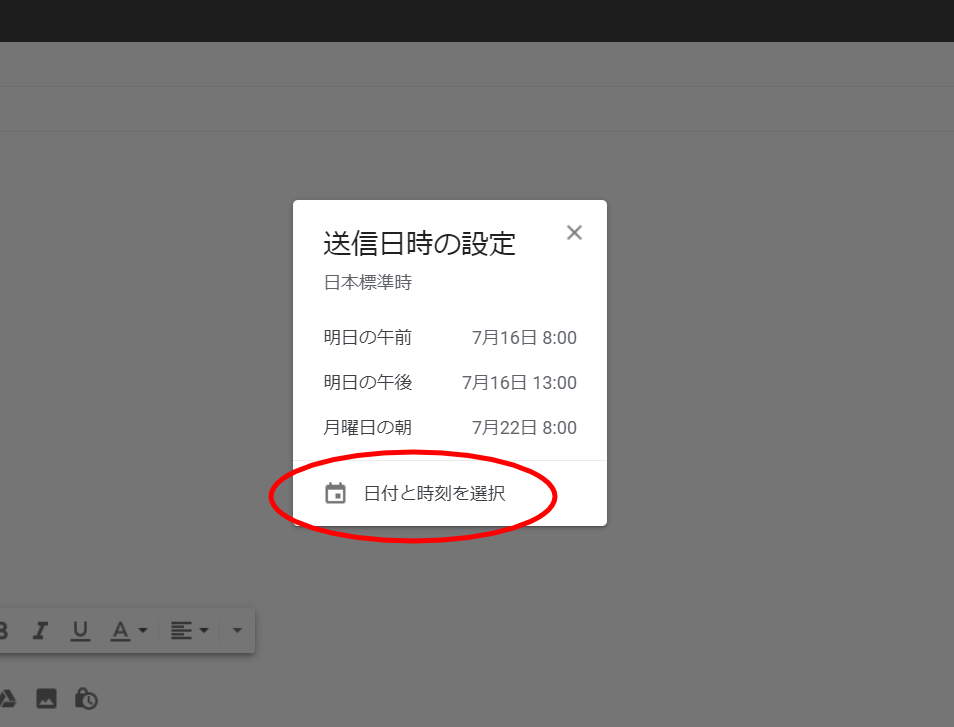Pick 月曜日の朝 7月22日 8:00 option
The width and height of the screenshot is (954, 727).
pyautogui.click(x=450, y=427)
